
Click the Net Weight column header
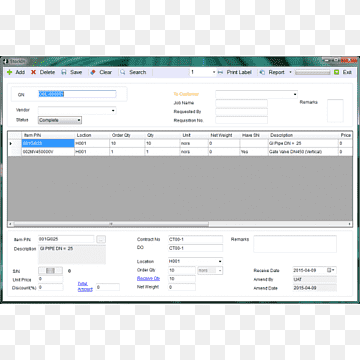point(224,135)
